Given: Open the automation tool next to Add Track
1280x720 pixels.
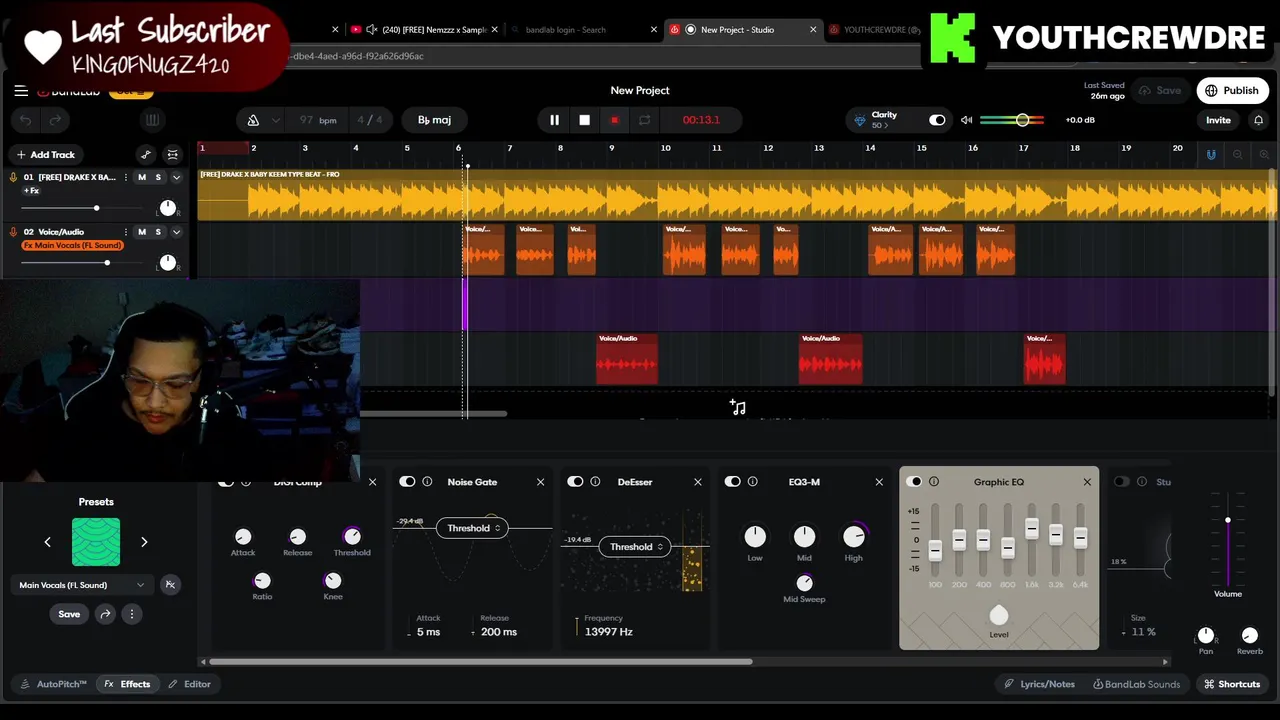Looking at the screenshot, I should pyautogui.click(x=146, y=155).
